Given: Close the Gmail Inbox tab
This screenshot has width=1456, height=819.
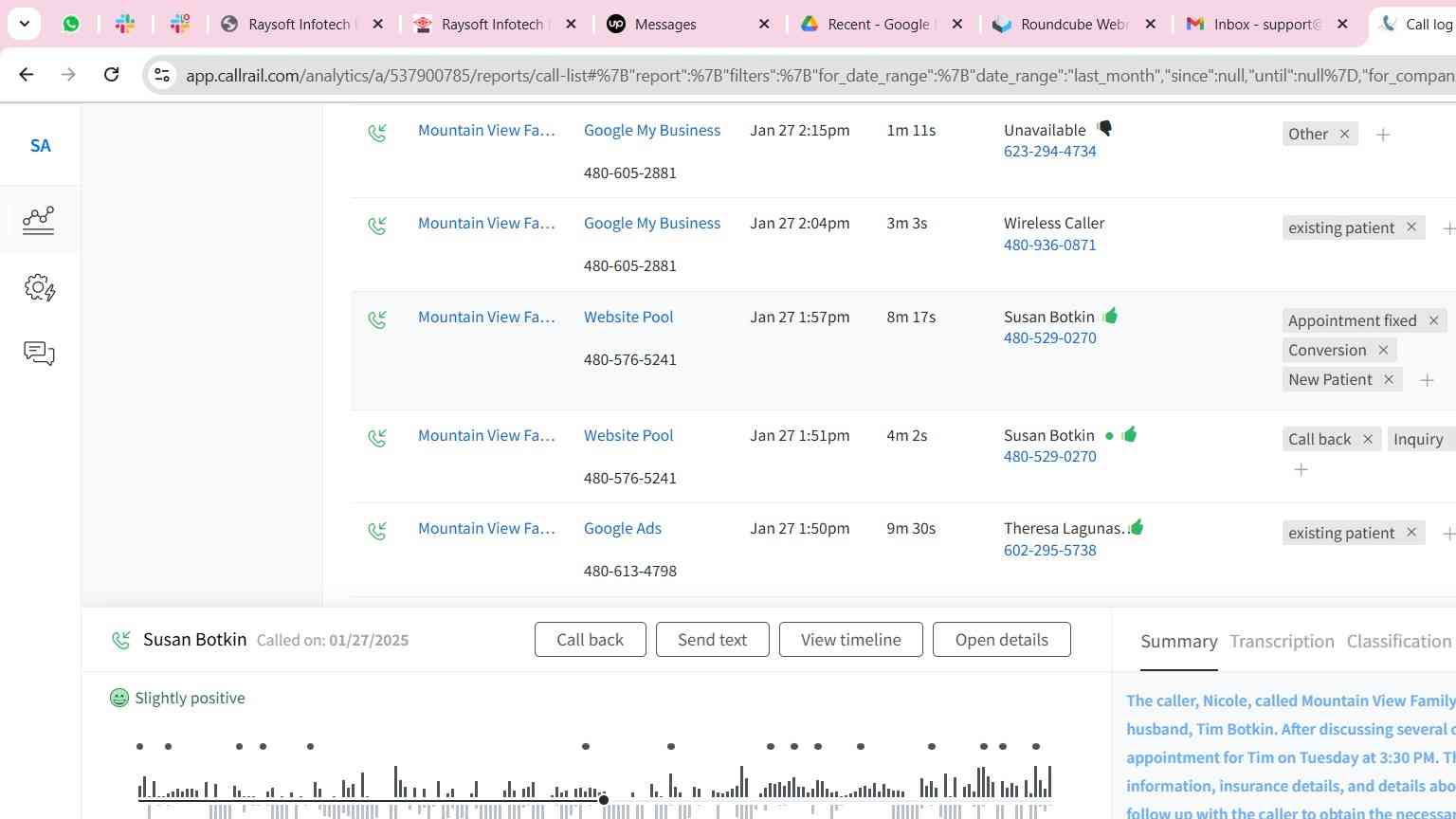Looking at the screenshot, I should [1342, 24].
